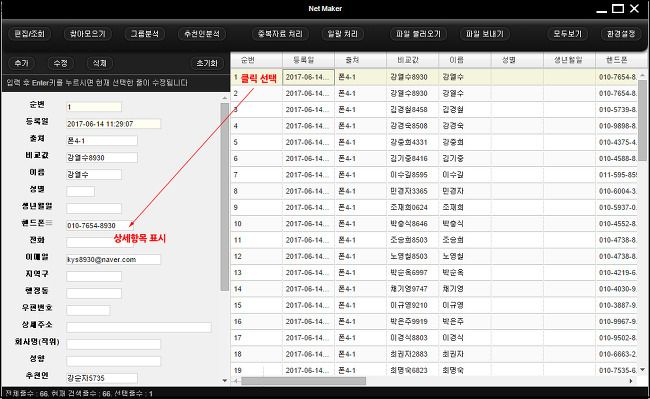Viewport: 650px width, 399px height.
Task: Click the 이름 input field in form
Action: 94,174
